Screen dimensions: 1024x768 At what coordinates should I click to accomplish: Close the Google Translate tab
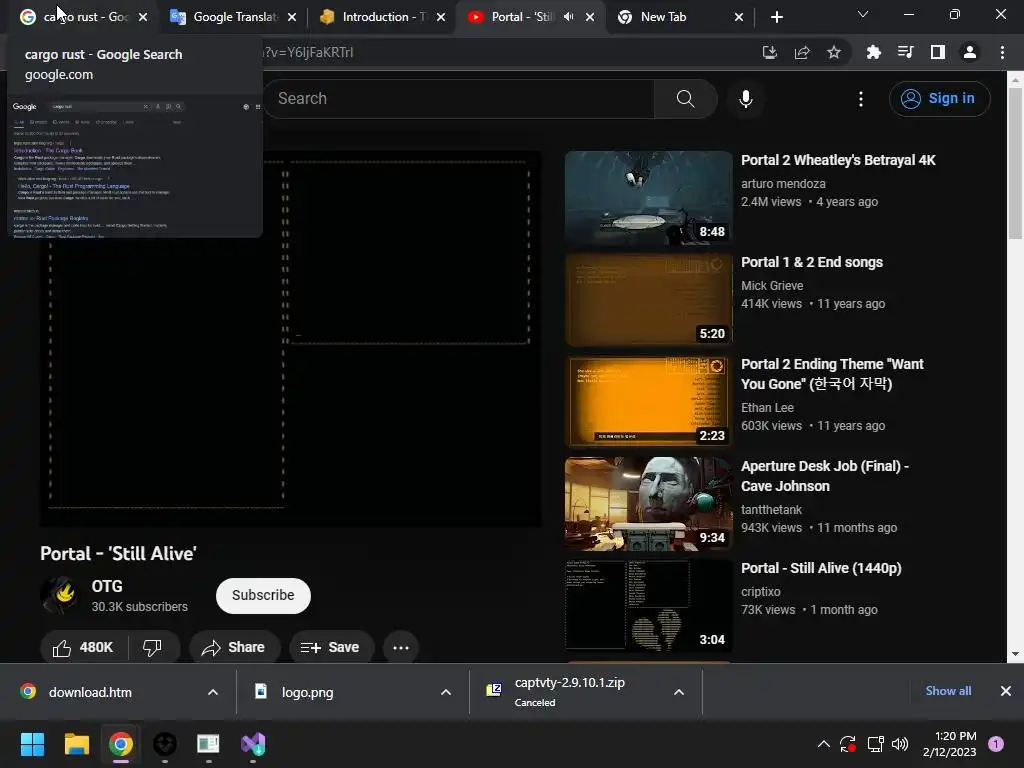(x=292, y=18)
